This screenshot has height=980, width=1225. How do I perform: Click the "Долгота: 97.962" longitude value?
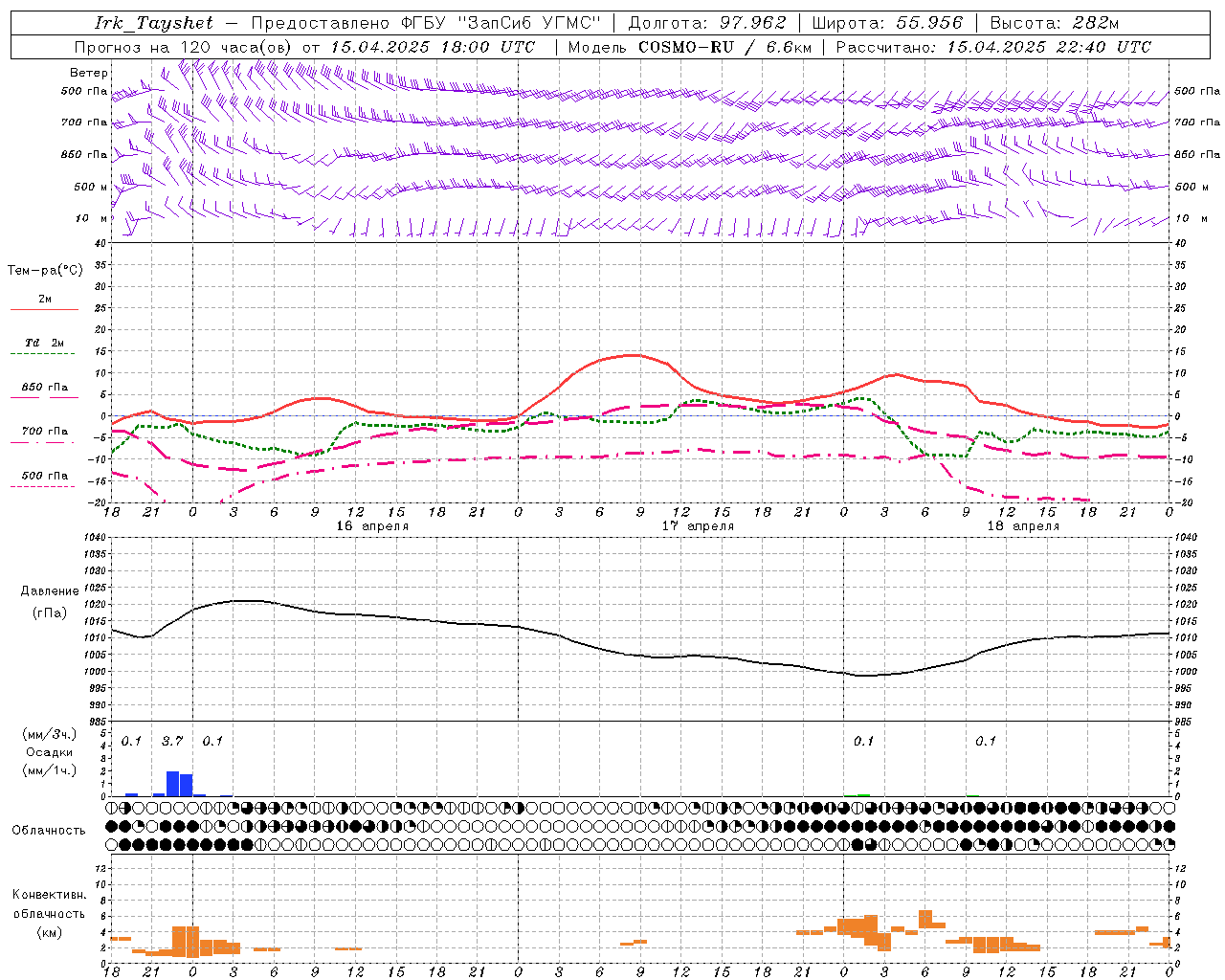pos(706,23)
